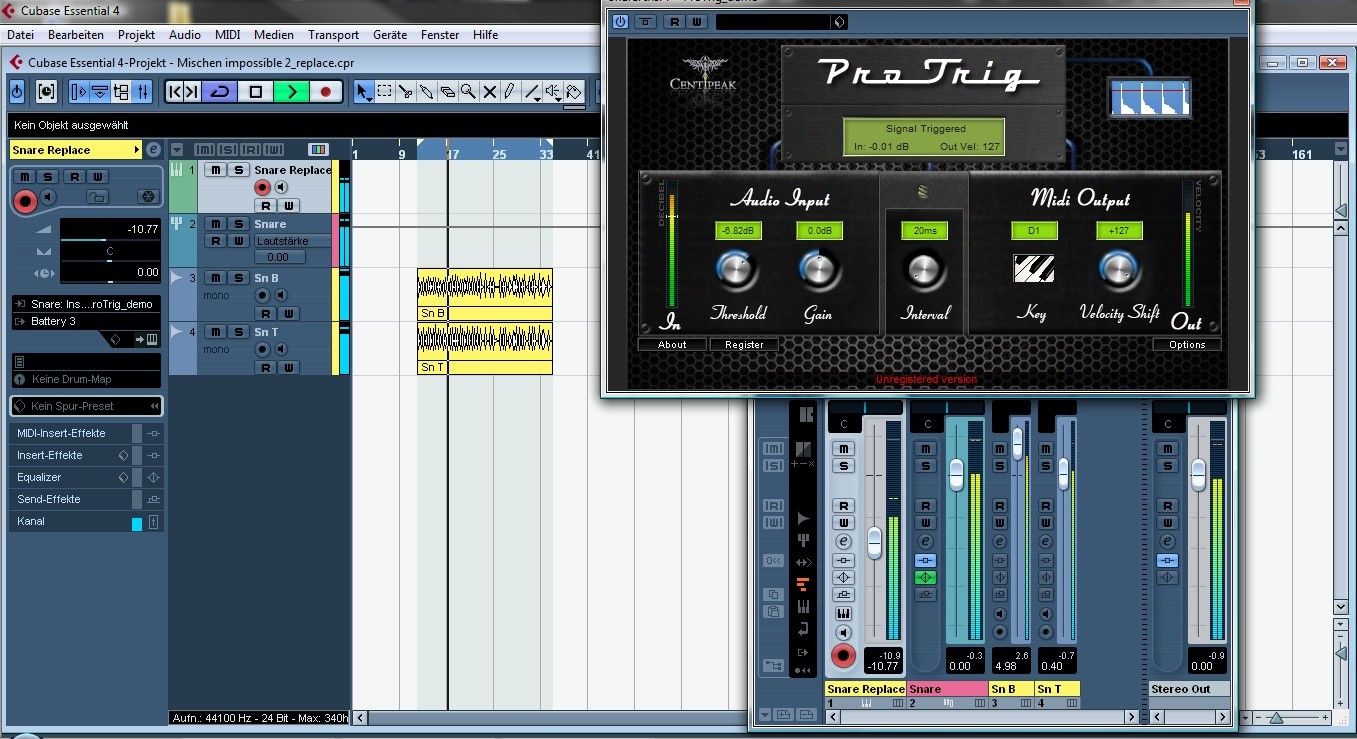Select the Erase tool
Screen dimensions: 1357x739
tap(448, 92)
